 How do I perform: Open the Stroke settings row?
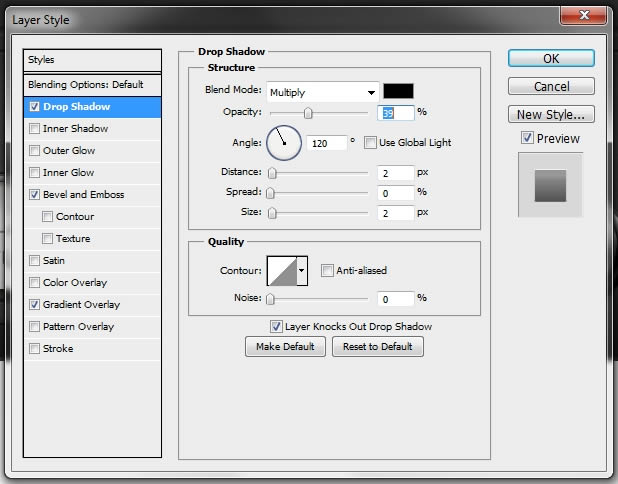click(92, 348)
